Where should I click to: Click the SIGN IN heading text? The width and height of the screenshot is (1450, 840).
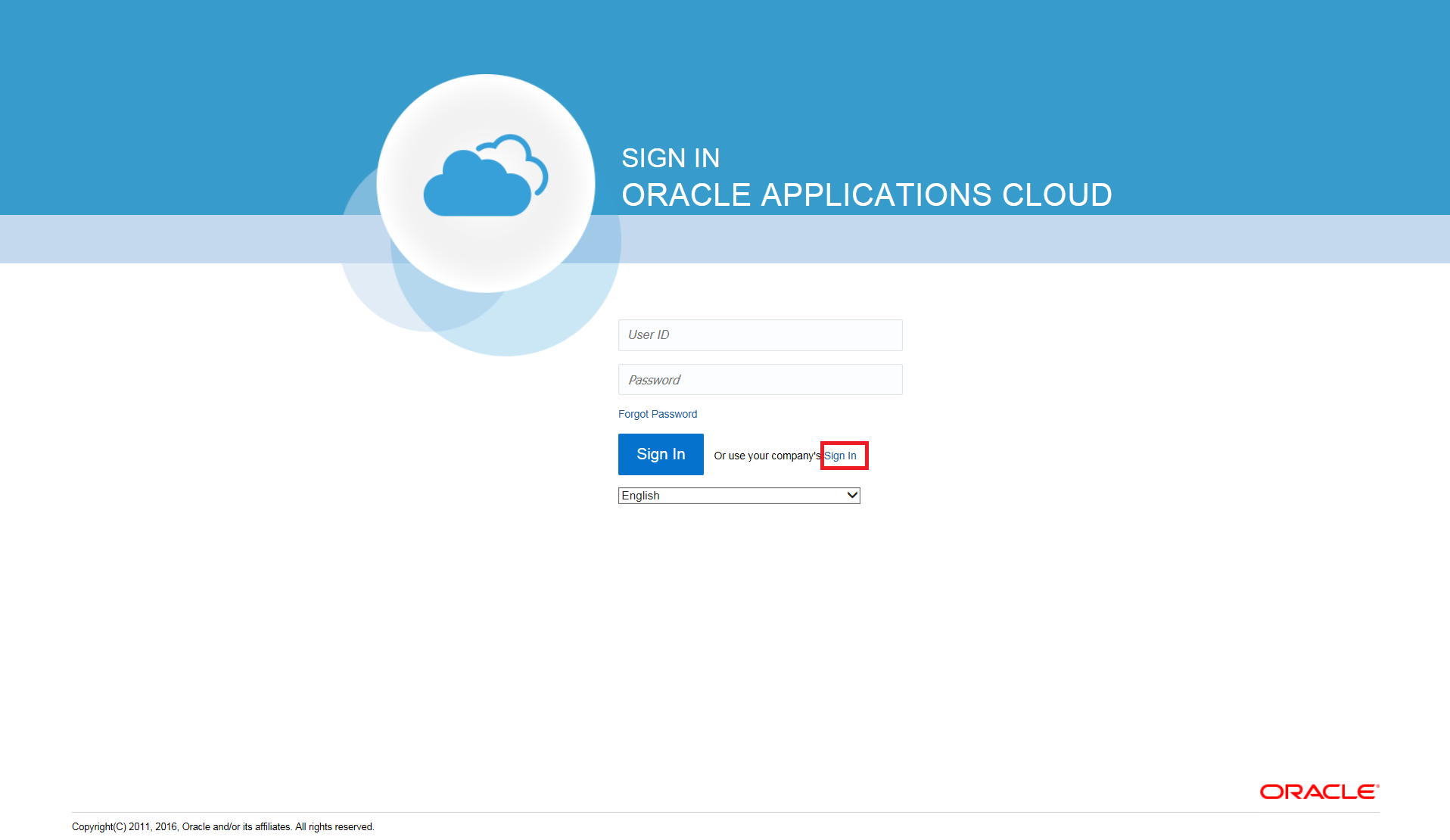pyautogui.click(x=671, y=157)
